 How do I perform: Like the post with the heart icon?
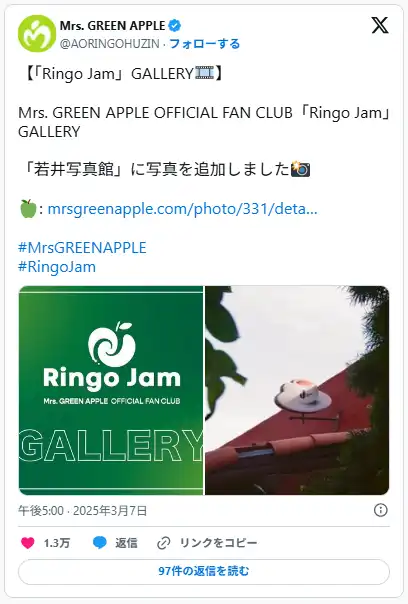coord(28,543)
